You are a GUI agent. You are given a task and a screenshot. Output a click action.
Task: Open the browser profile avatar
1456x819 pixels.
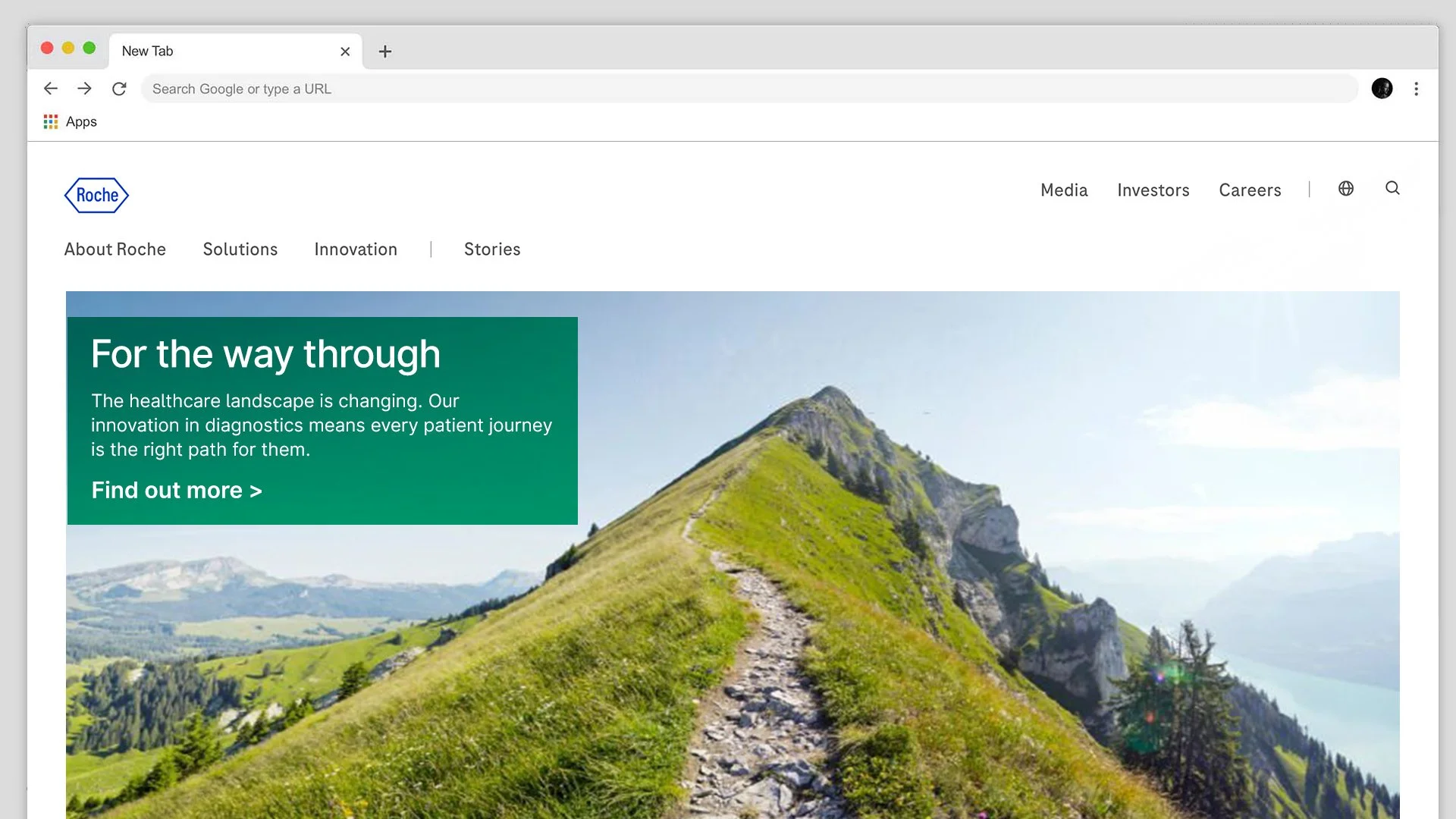click(x=1382, y=89)
